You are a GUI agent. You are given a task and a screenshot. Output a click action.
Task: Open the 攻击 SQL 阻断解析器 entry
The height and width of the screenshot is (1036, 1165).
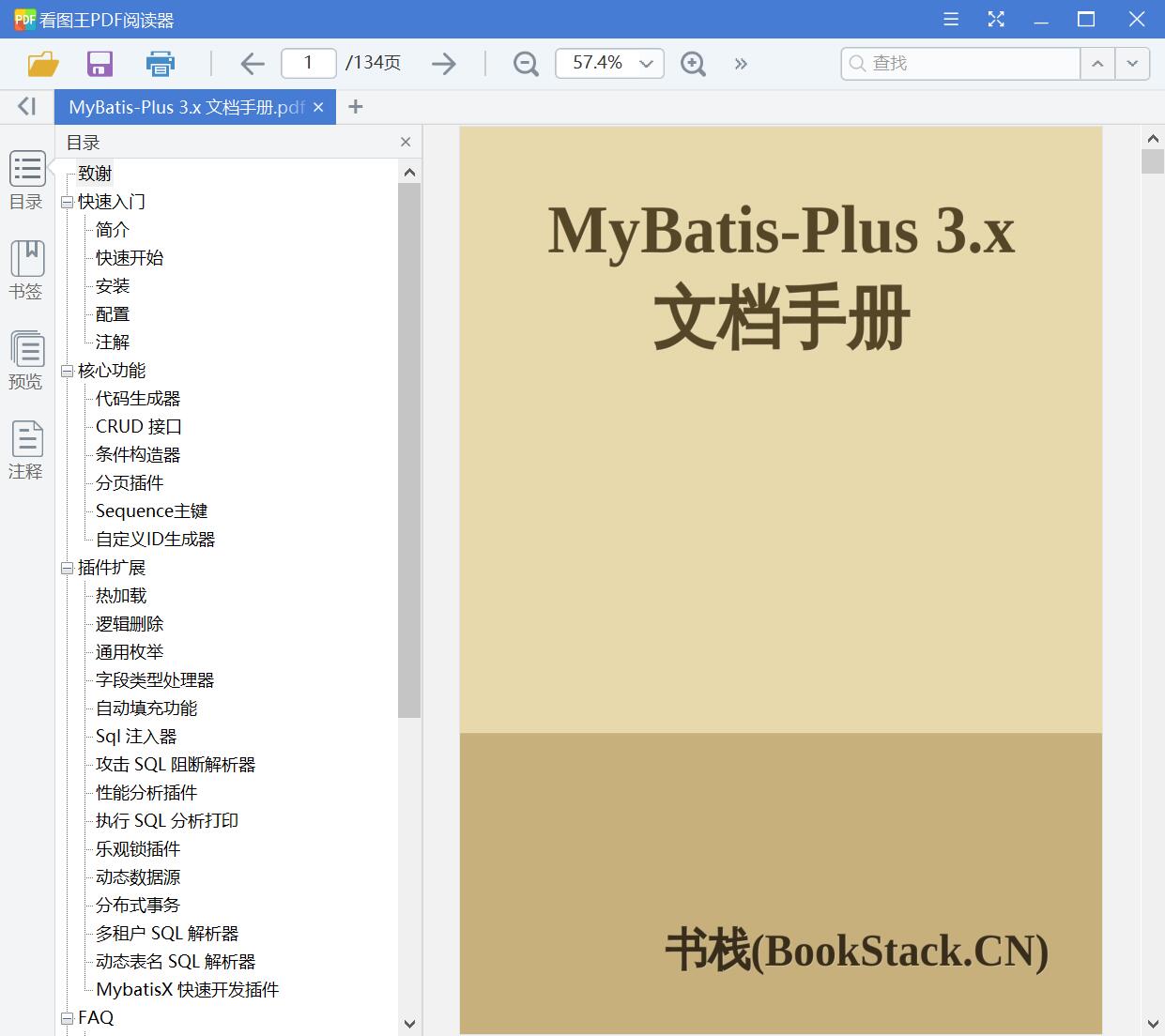click(176, 765)
